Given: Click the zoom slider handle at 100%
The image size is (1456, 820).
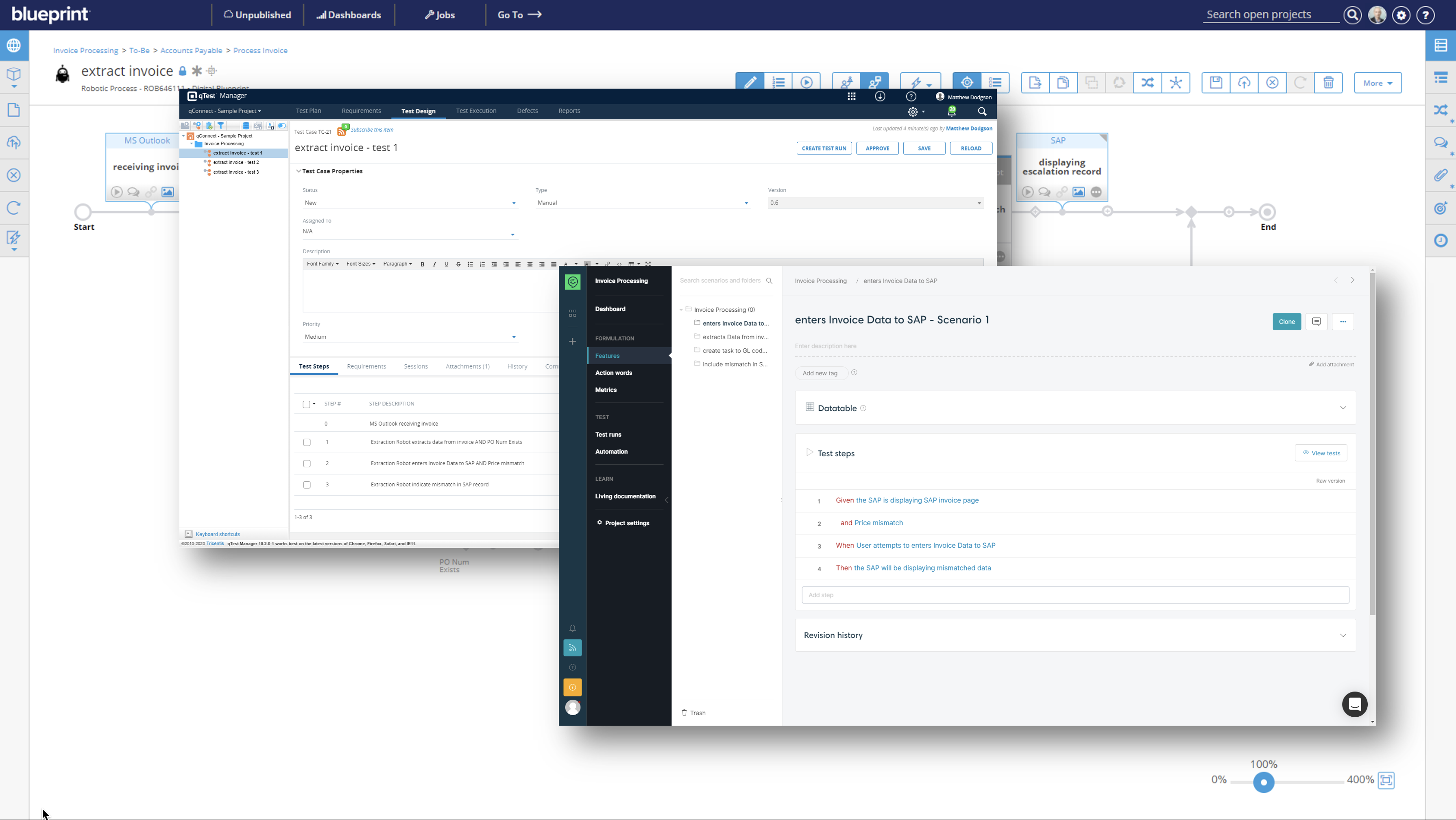Looking at the screenshot, I should 1264,782.
